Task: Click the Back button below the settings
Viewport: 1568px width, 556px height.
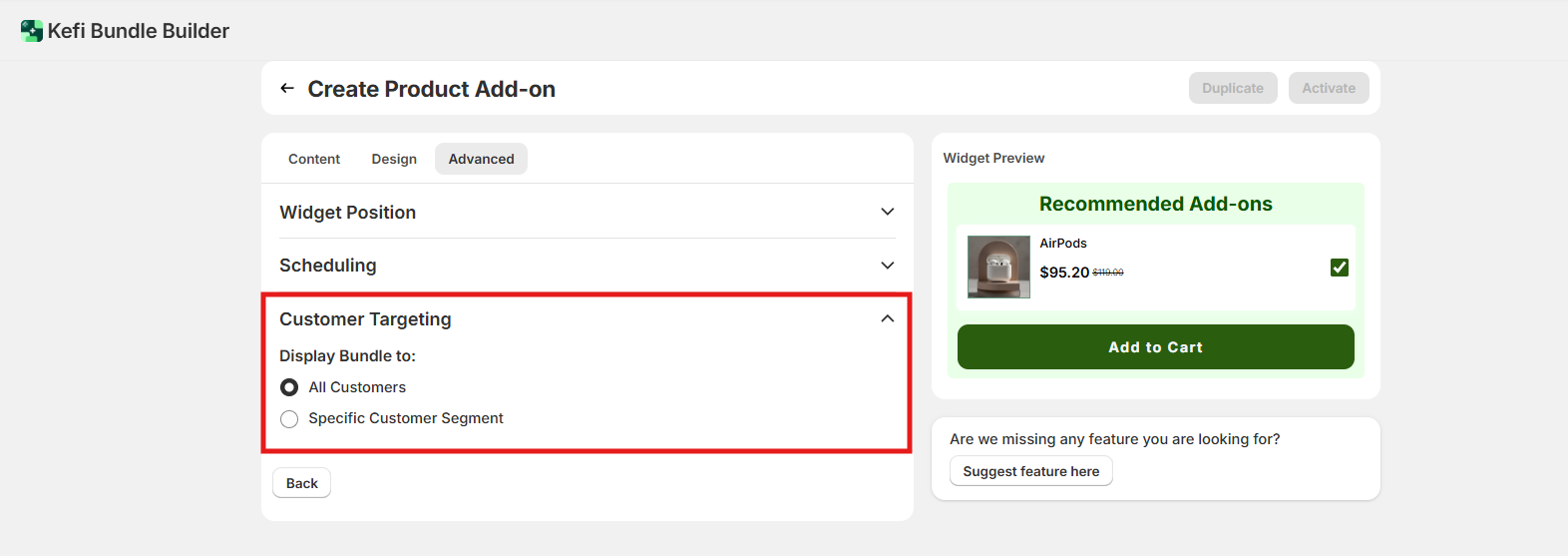Action: (x=301, y=483)
